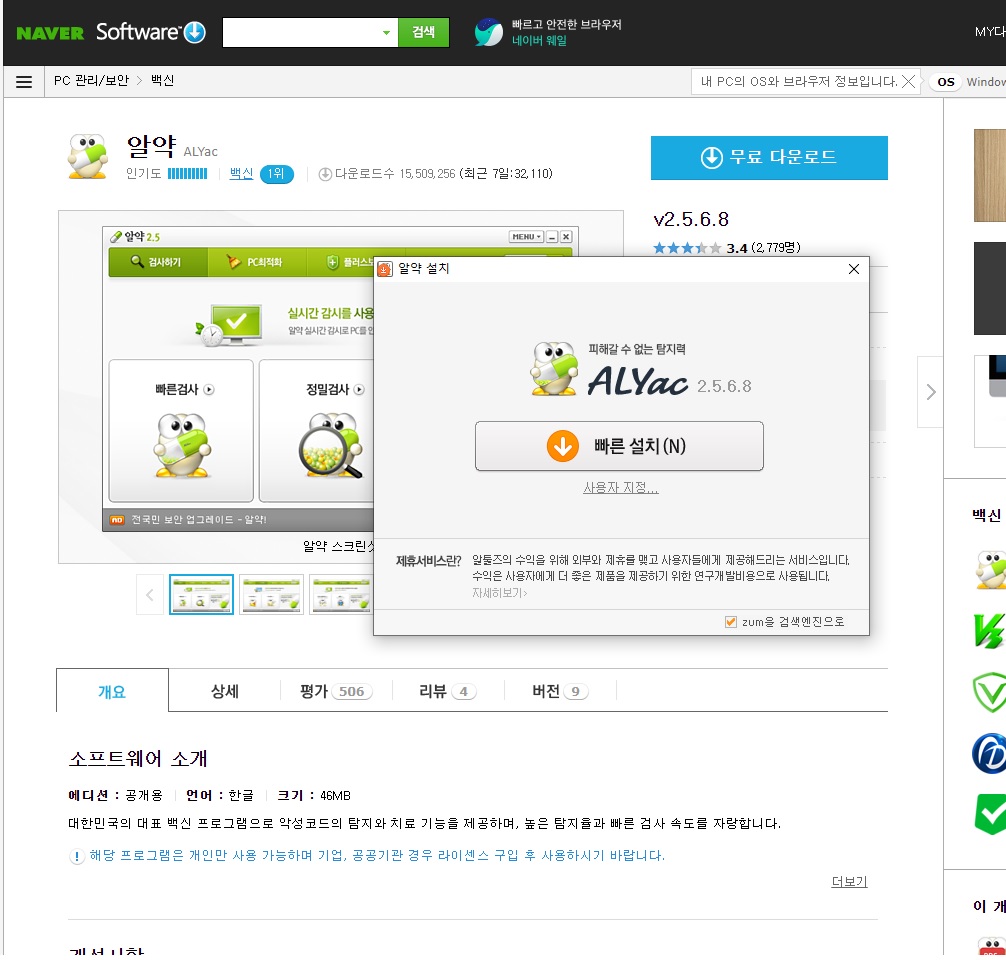This screenshot has height=960, width=1006.
Task: Click the 검사하기 search tab in screenshot
Action: 157,262
